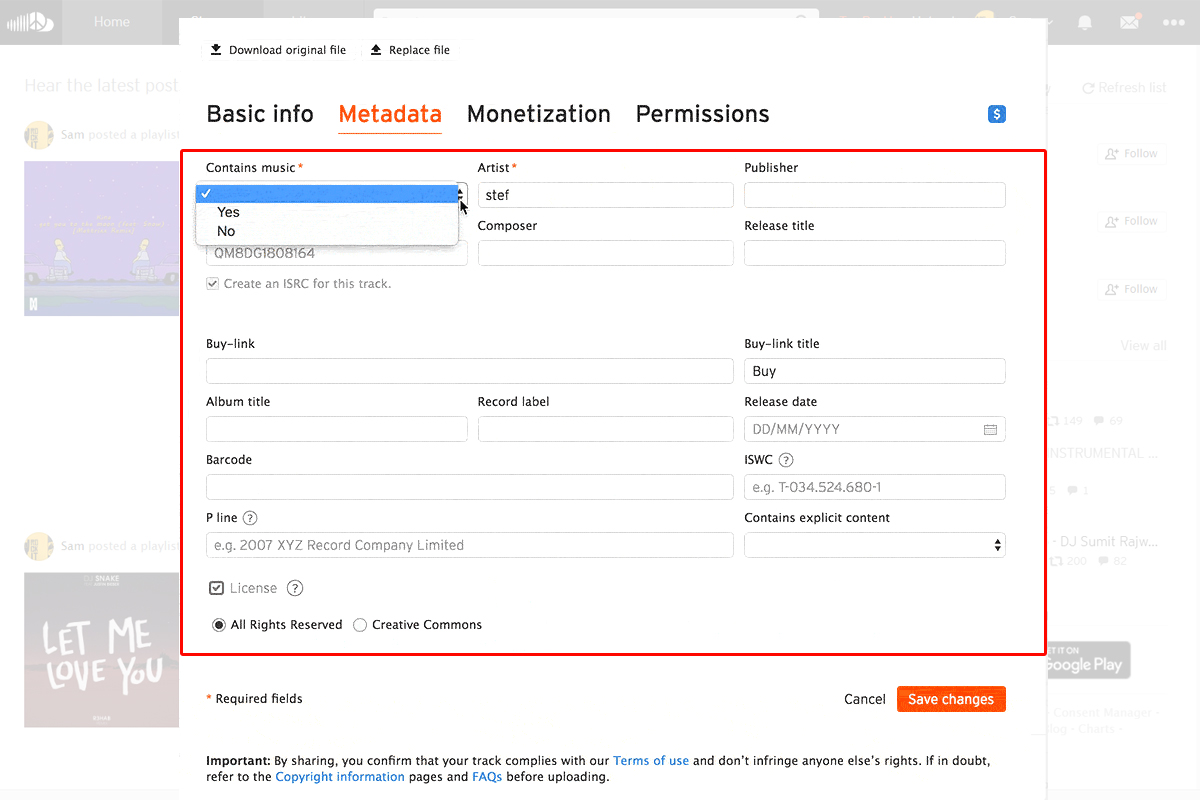Open the Contains explicit content dropdown
Screen dimensions: 1200x800
pos(874,545)
